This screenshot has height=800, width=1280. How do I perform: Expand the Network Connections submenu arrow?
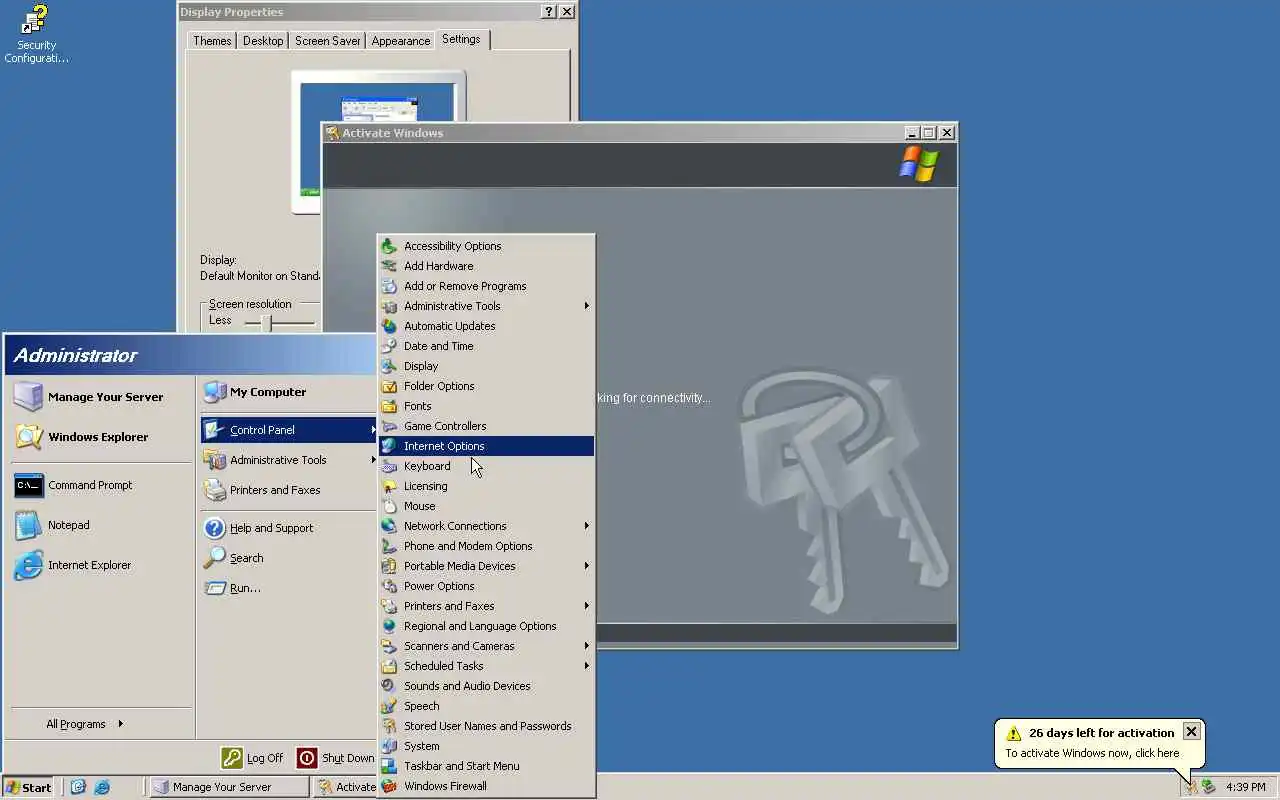tap(587, 526)
